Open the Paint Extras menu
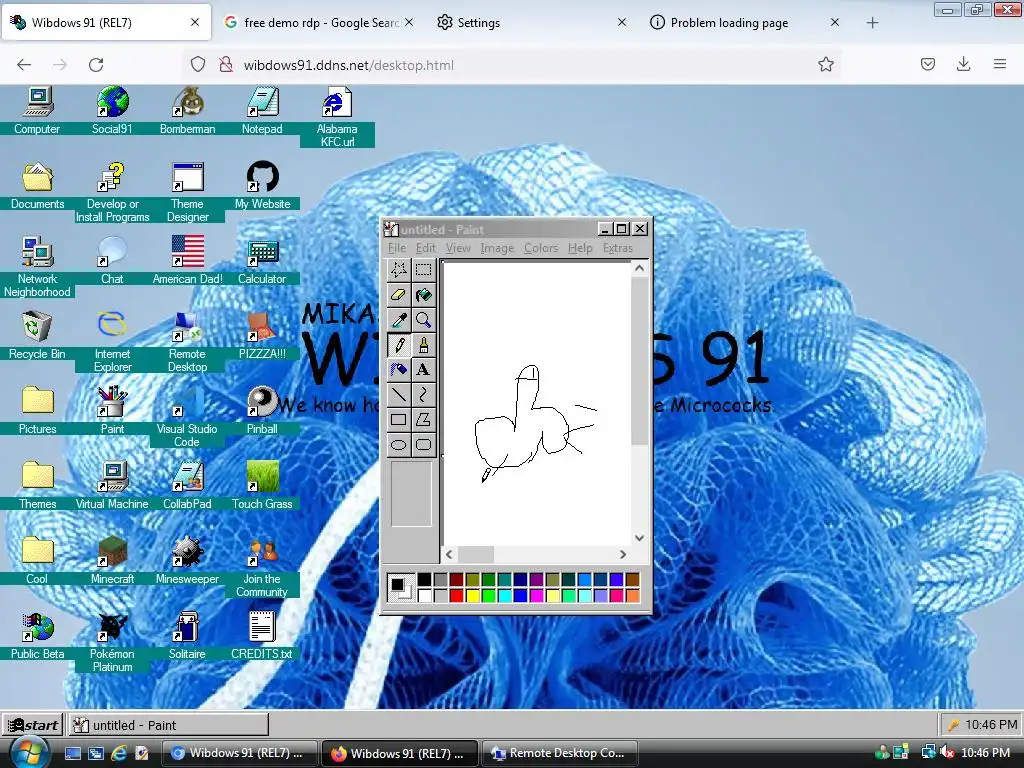This screenshot has width=1024, height=768. coord(617,248)
